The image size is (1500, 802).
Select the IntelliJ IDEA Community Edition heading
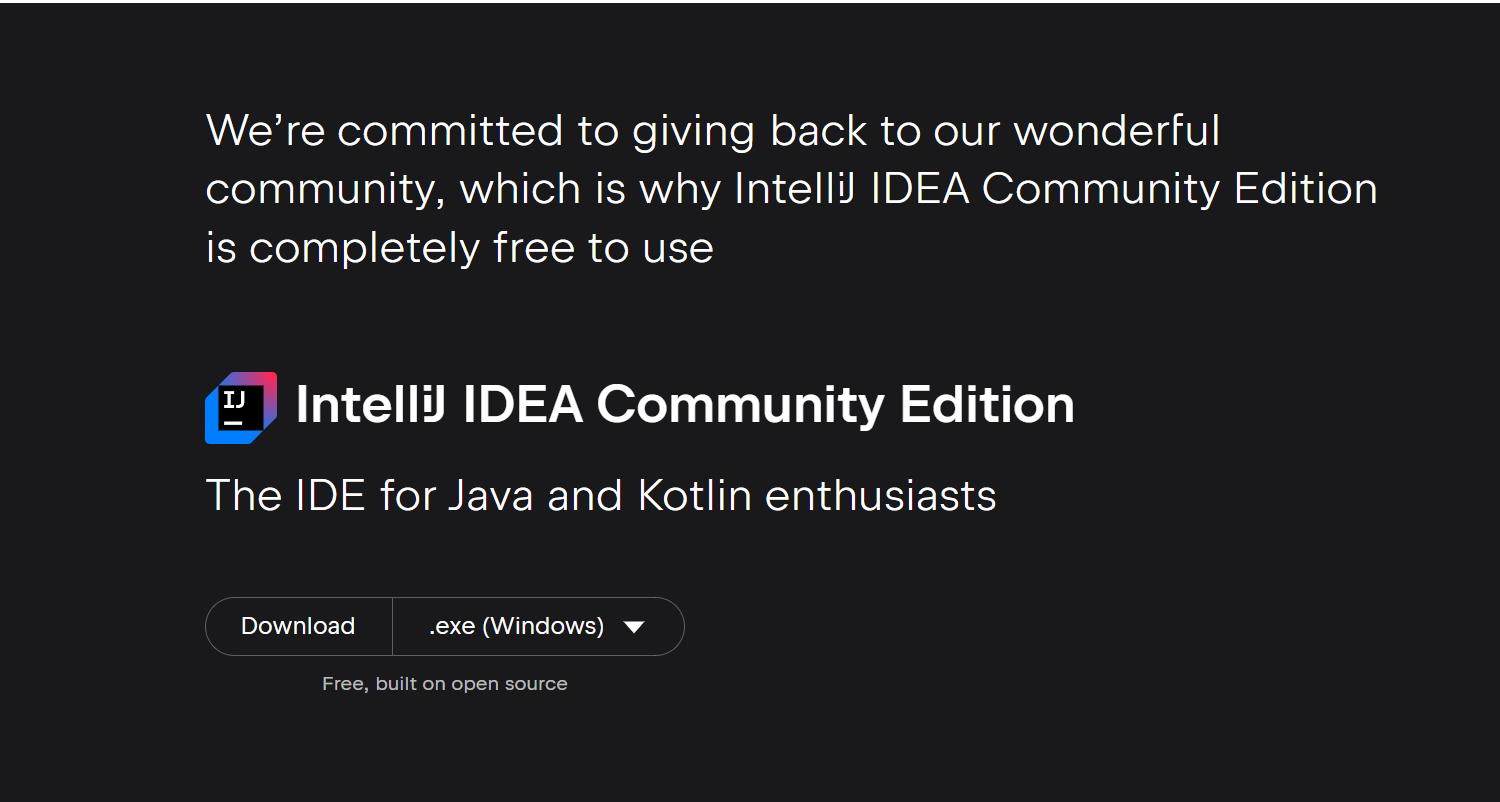tap(685, 405)
